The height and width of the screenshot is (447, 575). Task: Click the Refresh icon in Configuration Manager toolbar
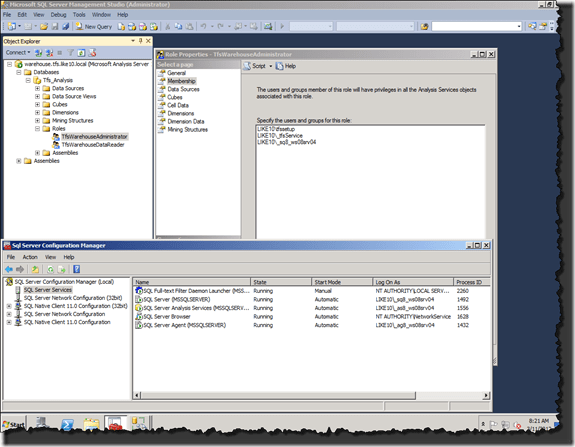(51, 270)
